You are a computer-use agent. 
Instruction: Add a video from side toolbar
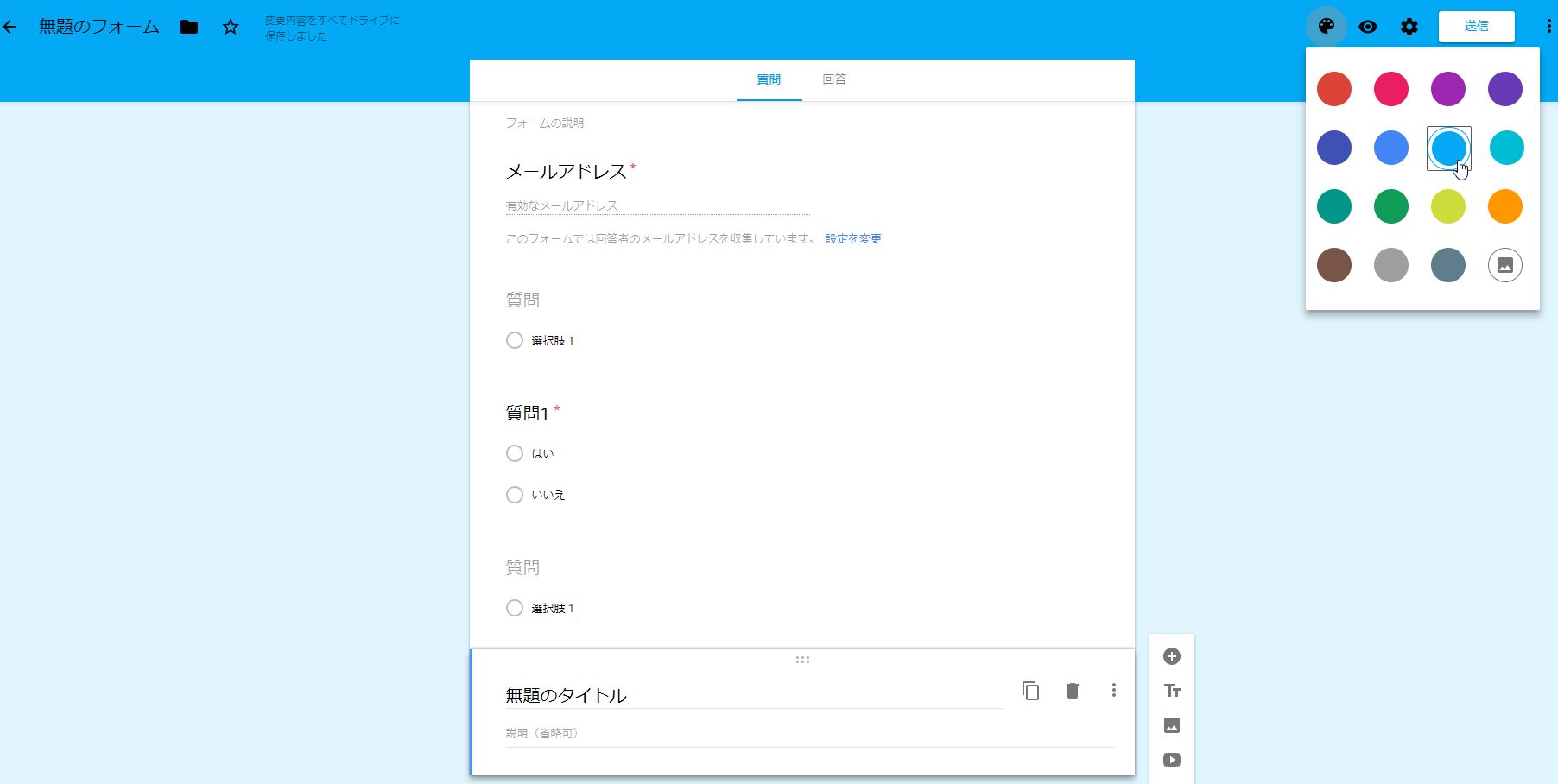click(x=1172, y=760)
